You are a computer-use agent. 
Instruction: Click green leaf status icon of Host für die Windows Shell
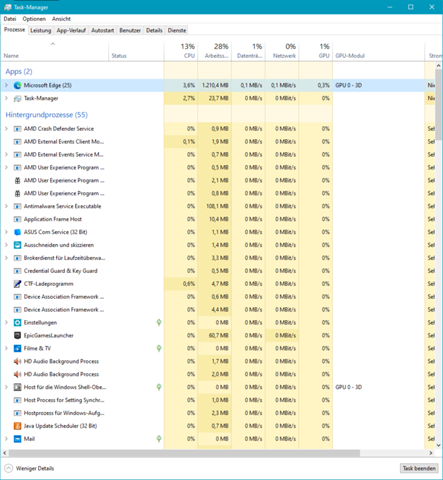click(x=159, y=387)
